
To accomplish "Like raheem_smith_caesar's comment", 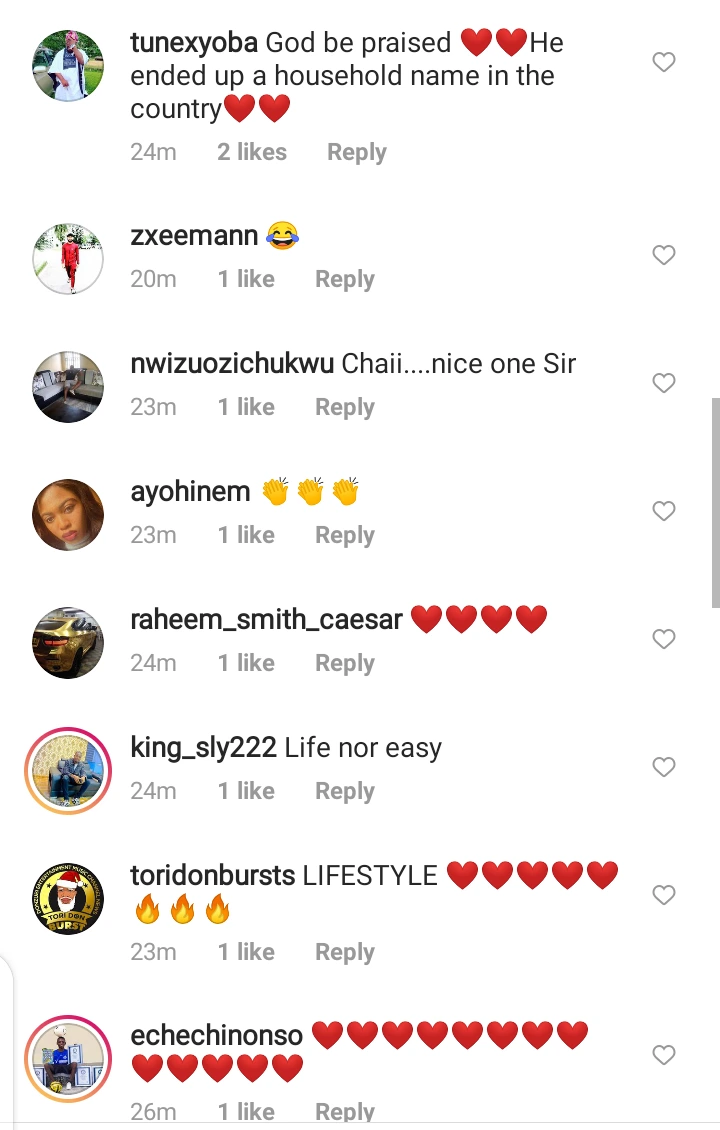I will [x=664, y=639].
